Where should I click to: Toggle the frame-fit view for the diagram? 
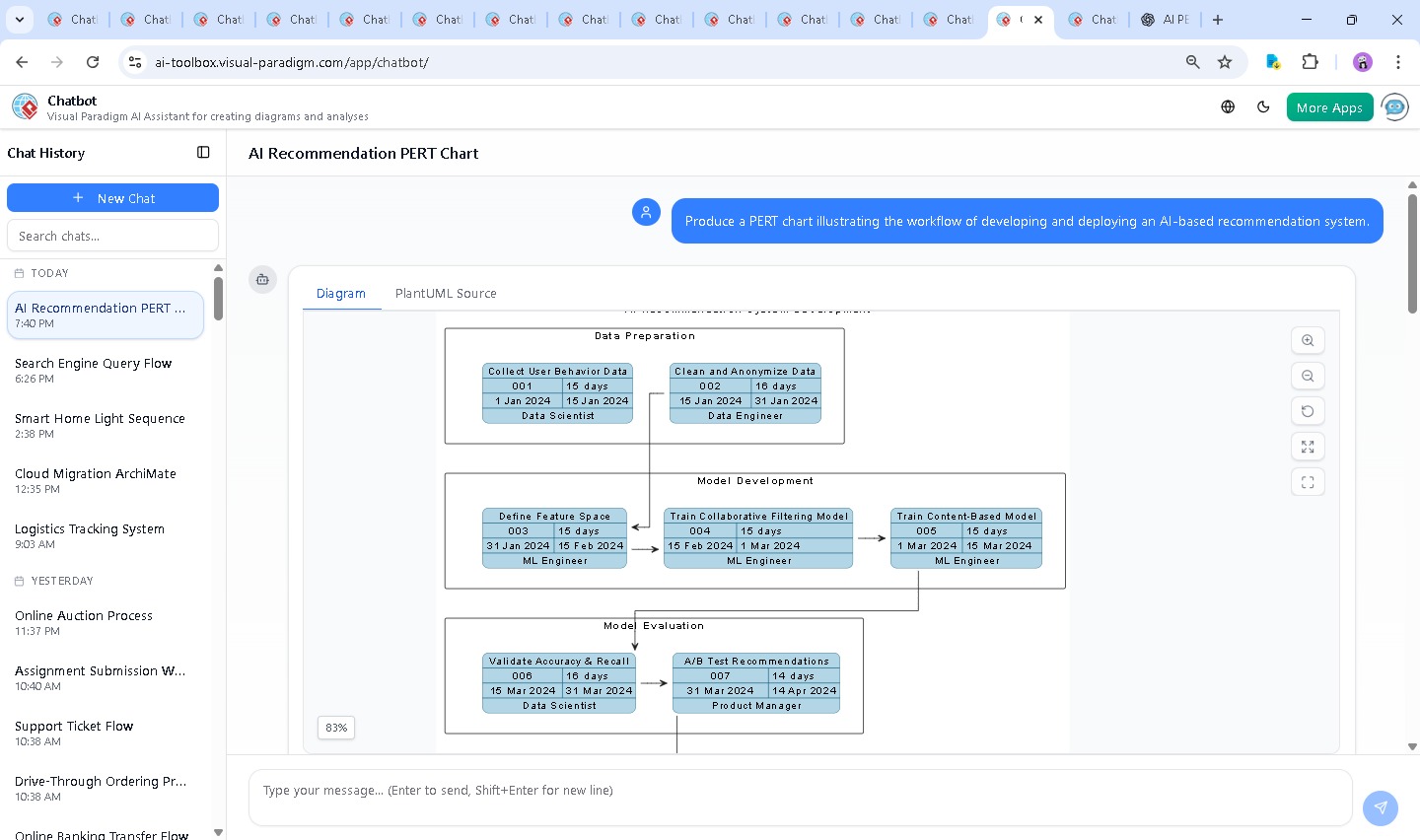[x=1308, y=482]
